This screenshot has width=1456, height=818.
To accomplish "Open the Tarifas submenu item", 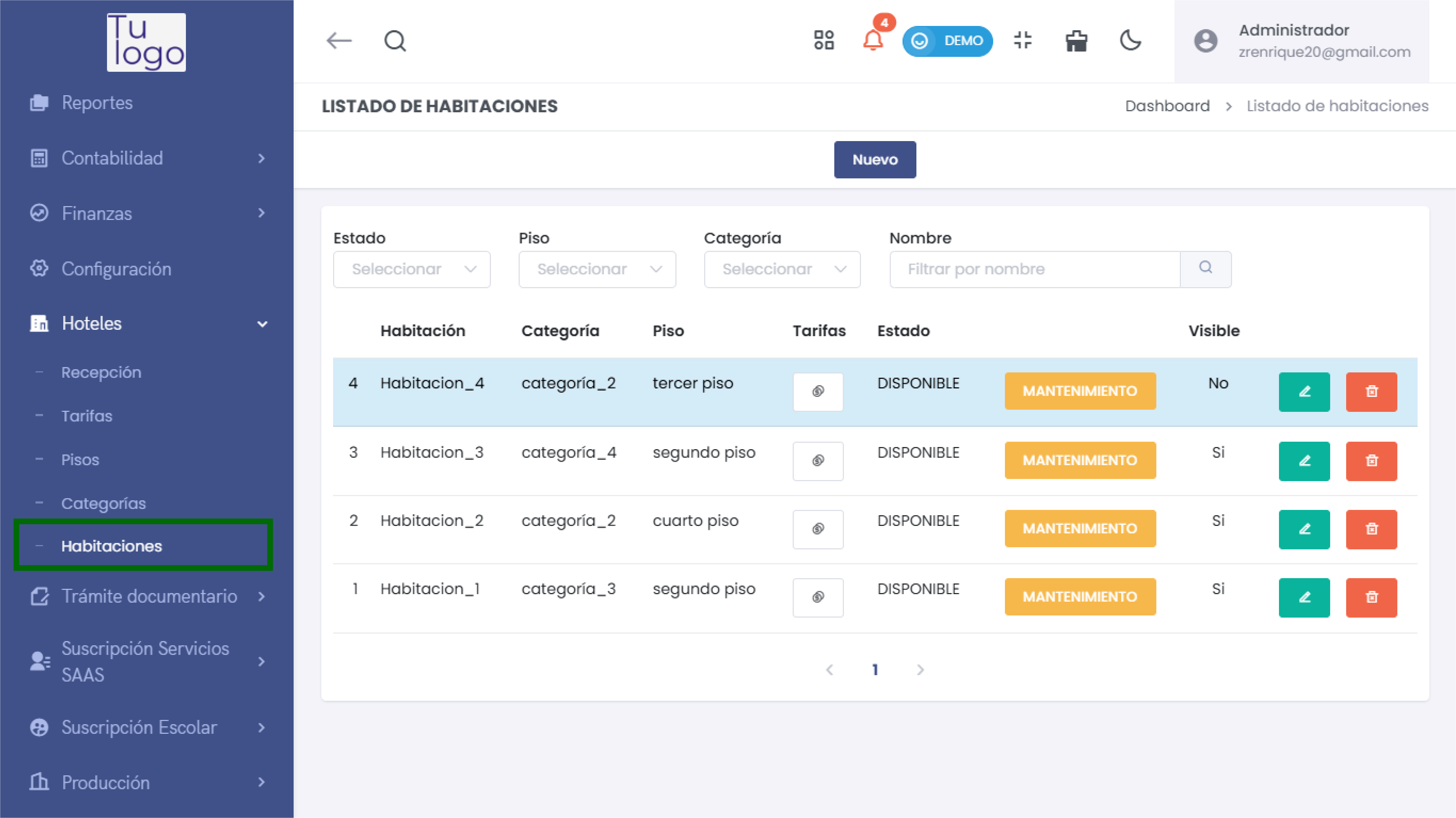I will click(86, 416).
